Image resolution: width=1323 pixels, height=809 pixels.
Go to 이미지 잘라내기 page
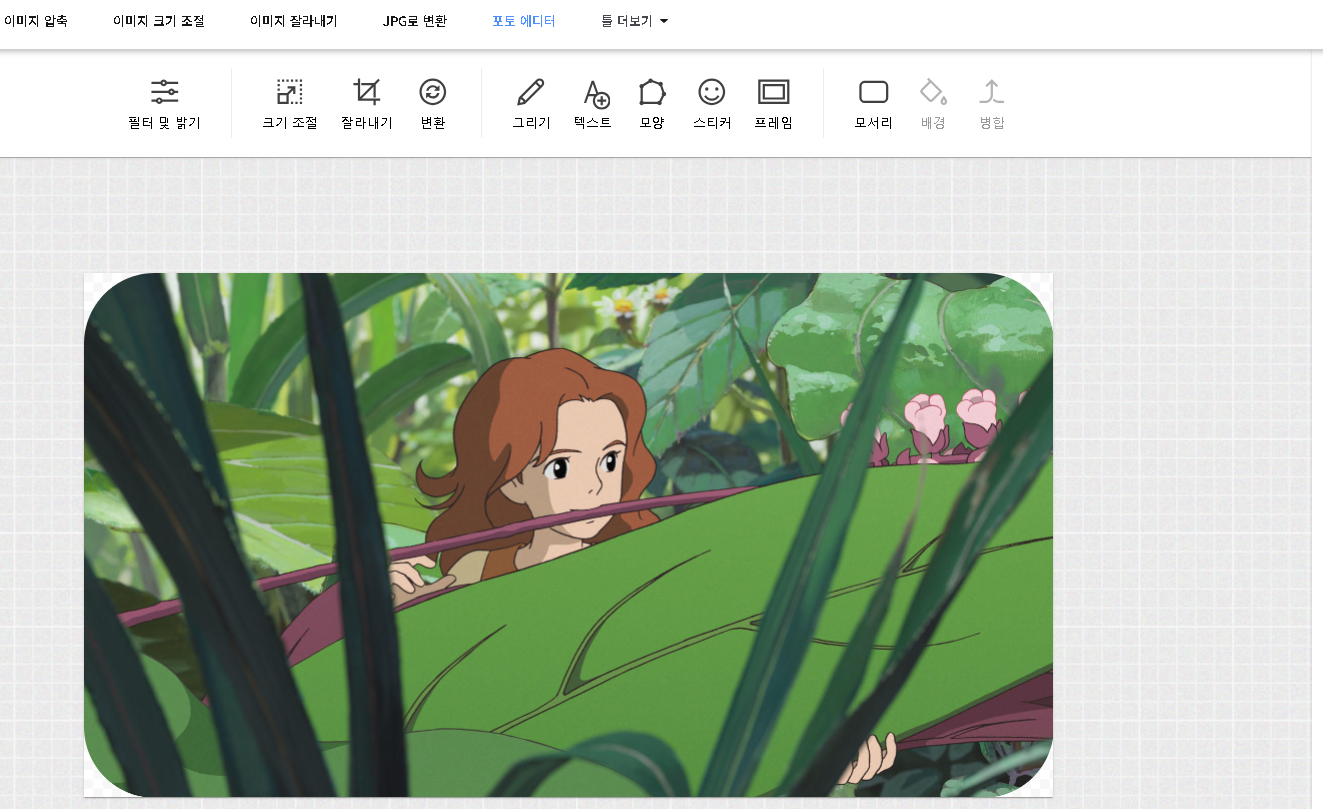coord(294,21)
